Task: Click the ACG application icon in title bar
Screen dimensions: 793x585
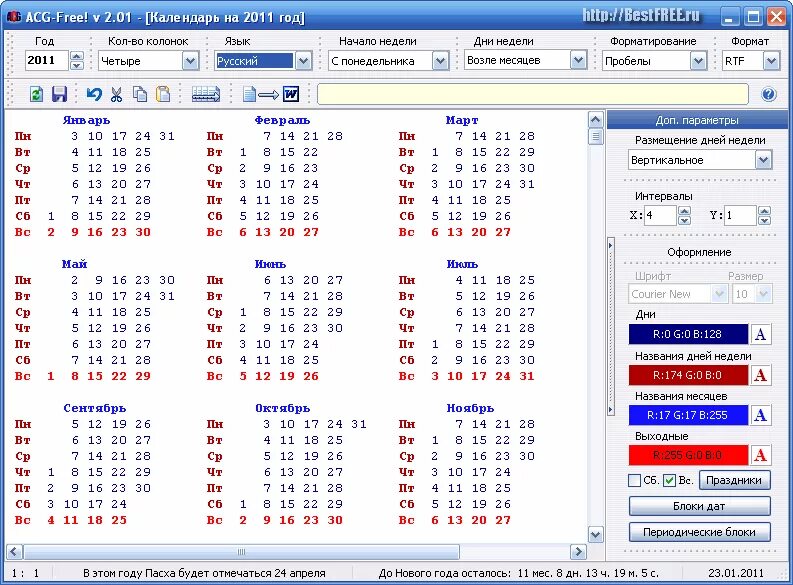Action: coord(14,16)
